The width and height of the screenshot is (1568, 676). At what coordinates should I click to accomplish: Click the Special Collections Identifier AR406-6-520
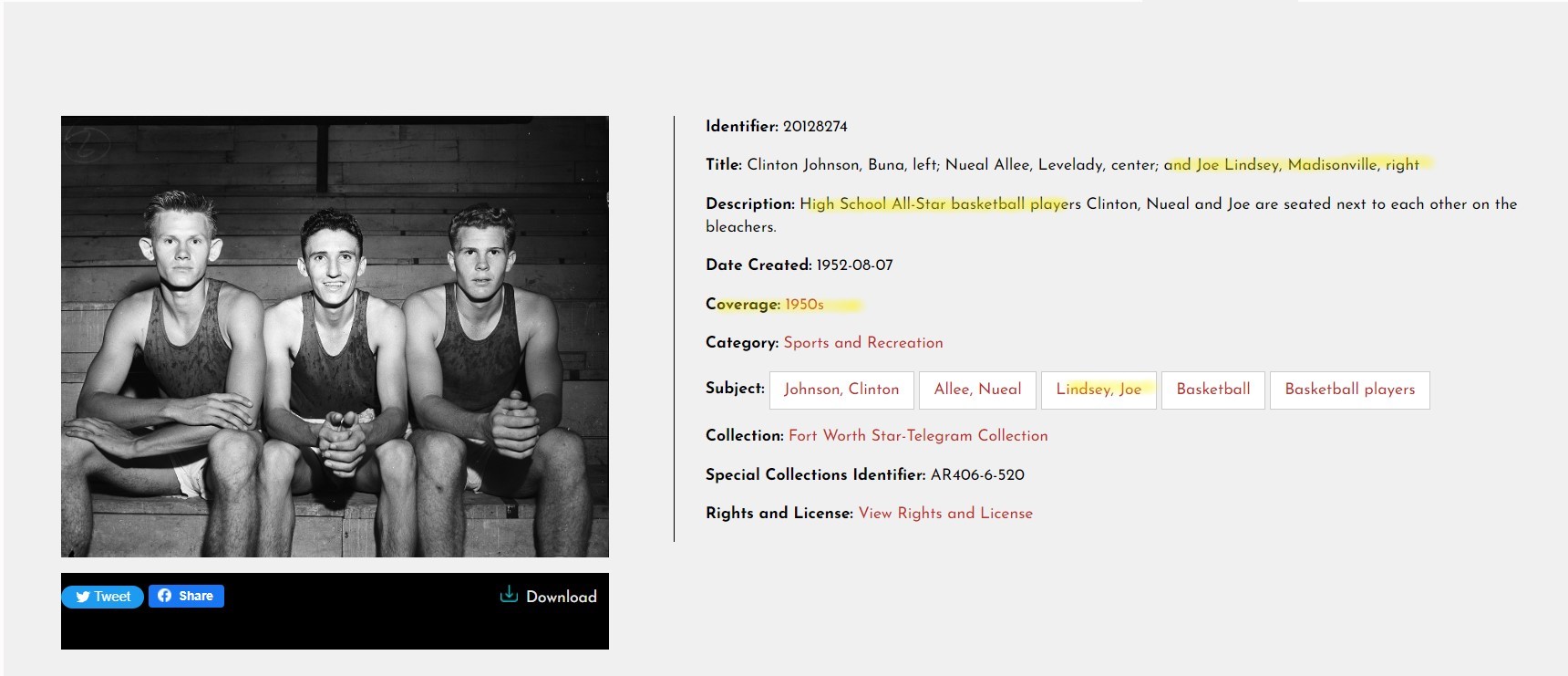click(x=977, y=474)
